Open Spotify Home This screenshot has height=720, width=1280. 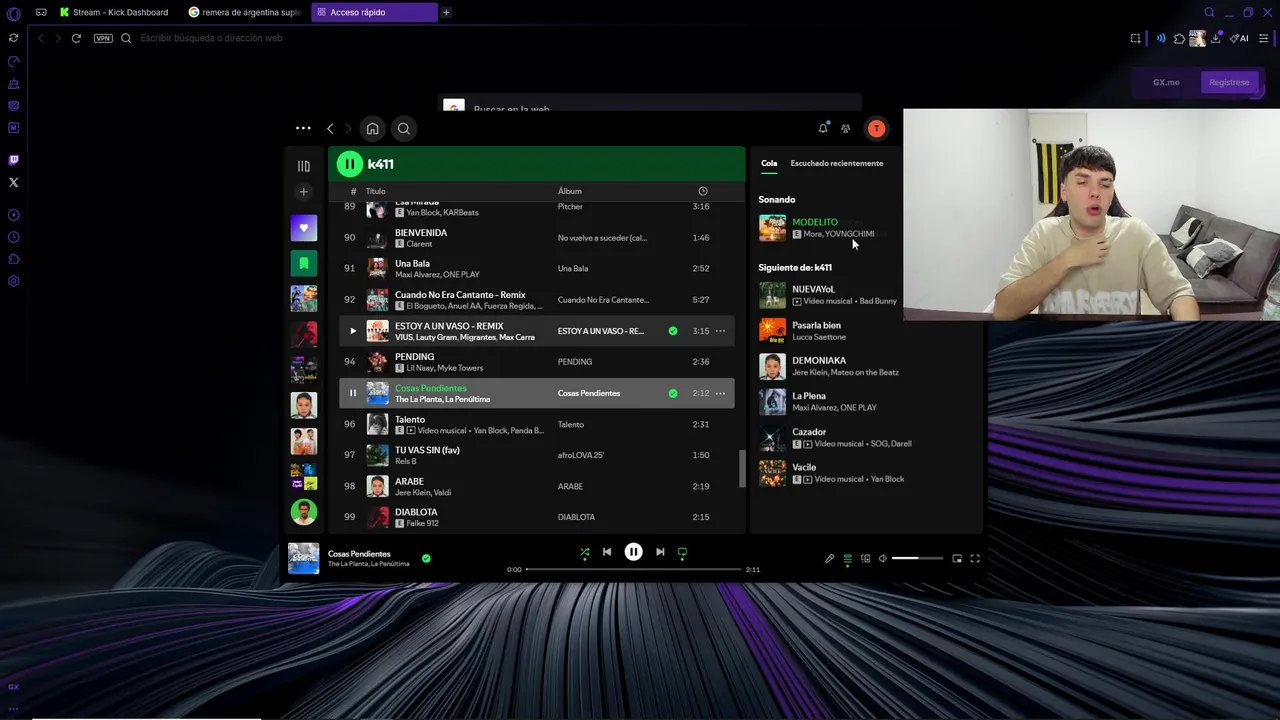pyautogui.click(x=372, y=128)
